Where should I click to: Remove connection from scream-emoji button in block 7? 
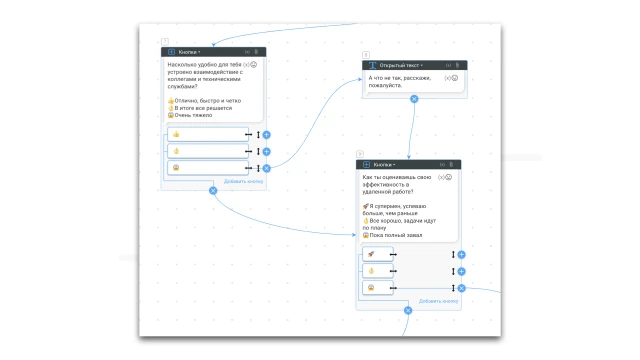pyautogui.click(x=267, y=168)
